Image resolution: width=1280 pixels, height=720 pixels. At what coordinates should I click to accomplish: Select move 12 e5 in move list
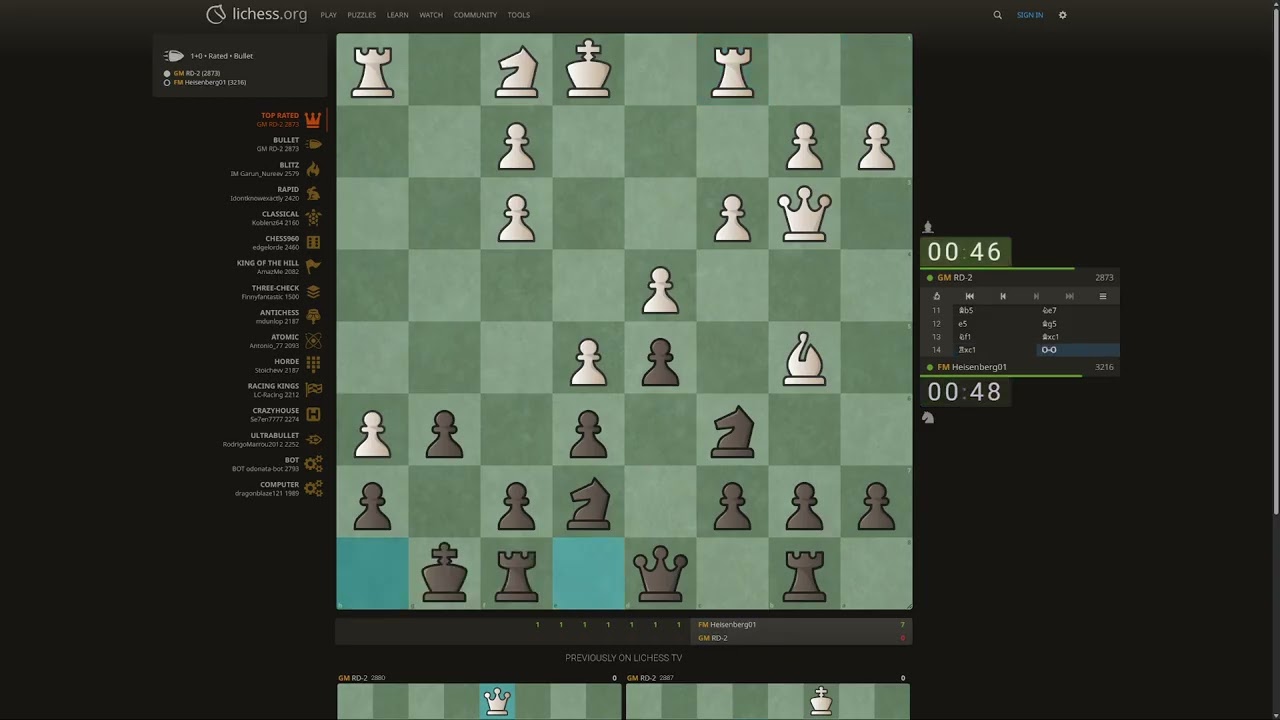tap(964, 324)
